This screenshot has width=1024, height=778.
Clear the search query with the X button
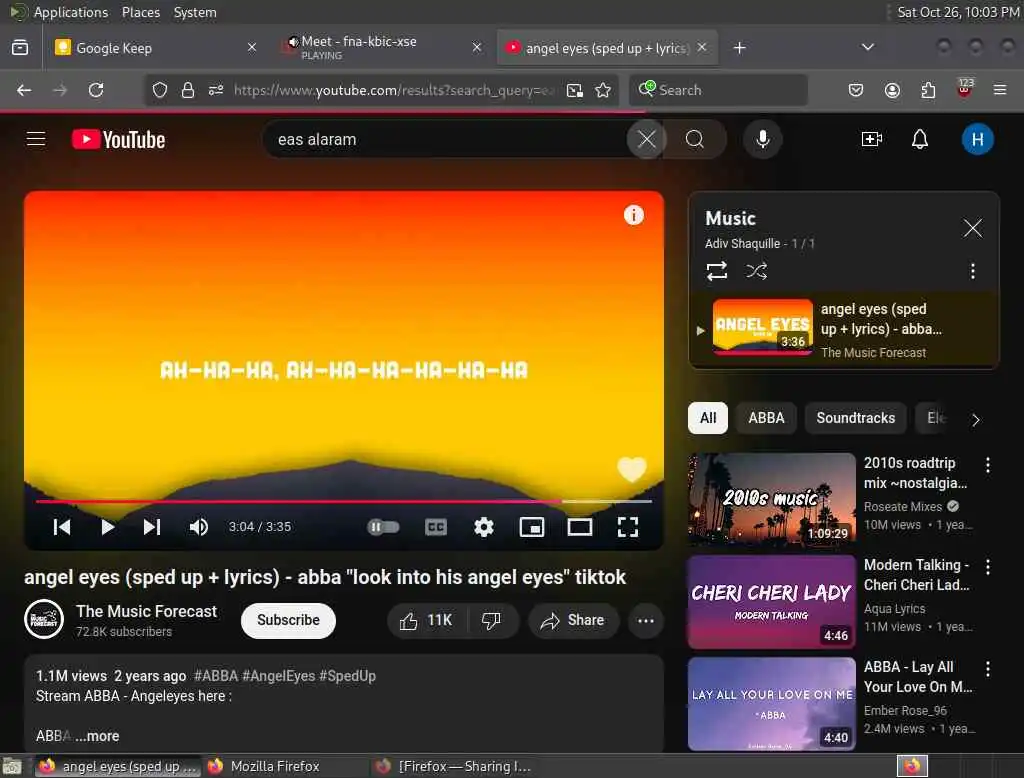[647, 139]
